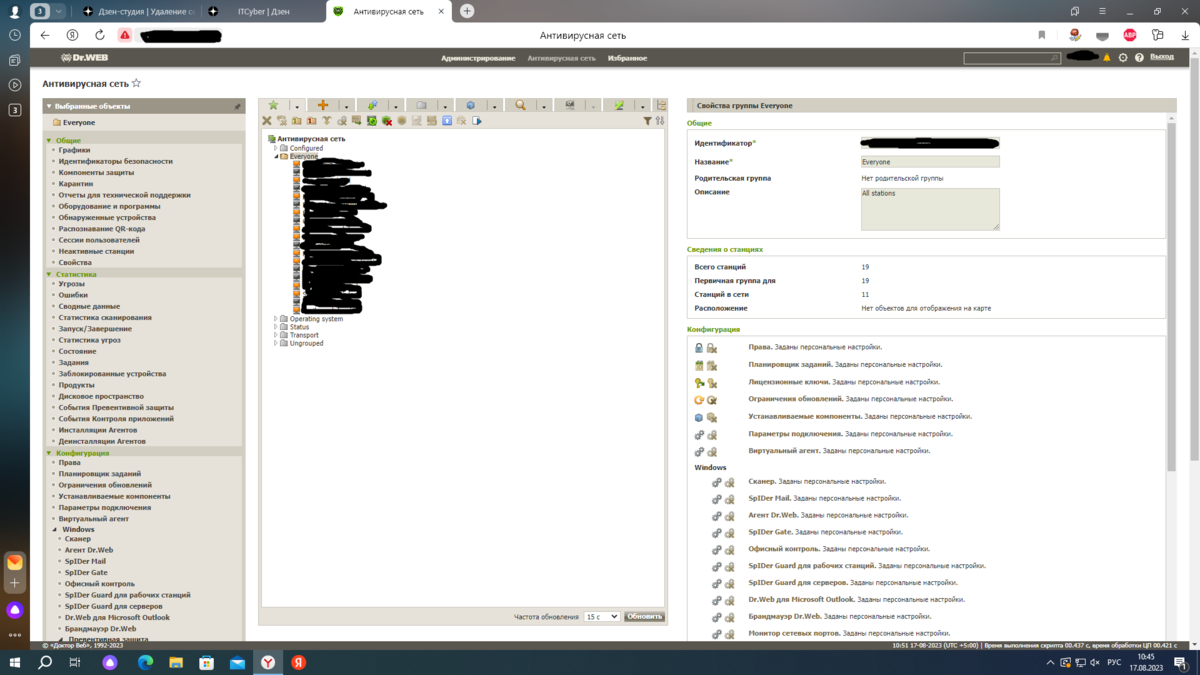The height and width of the screenshot is (675, 1200).
Task: Click the hierarchy tree icon at the toolbar's right end
Action: (x=661, y=105)
